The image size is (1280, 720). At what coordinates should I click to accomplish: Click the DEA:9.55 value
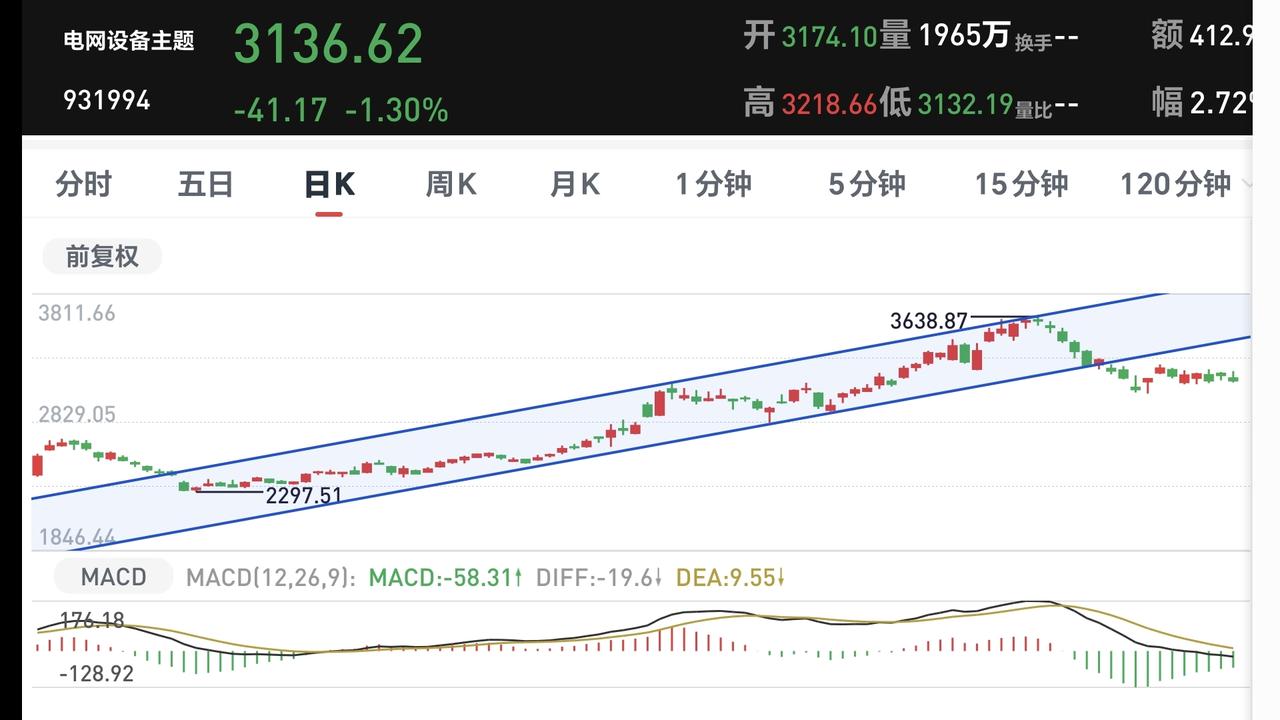(731, 578)
